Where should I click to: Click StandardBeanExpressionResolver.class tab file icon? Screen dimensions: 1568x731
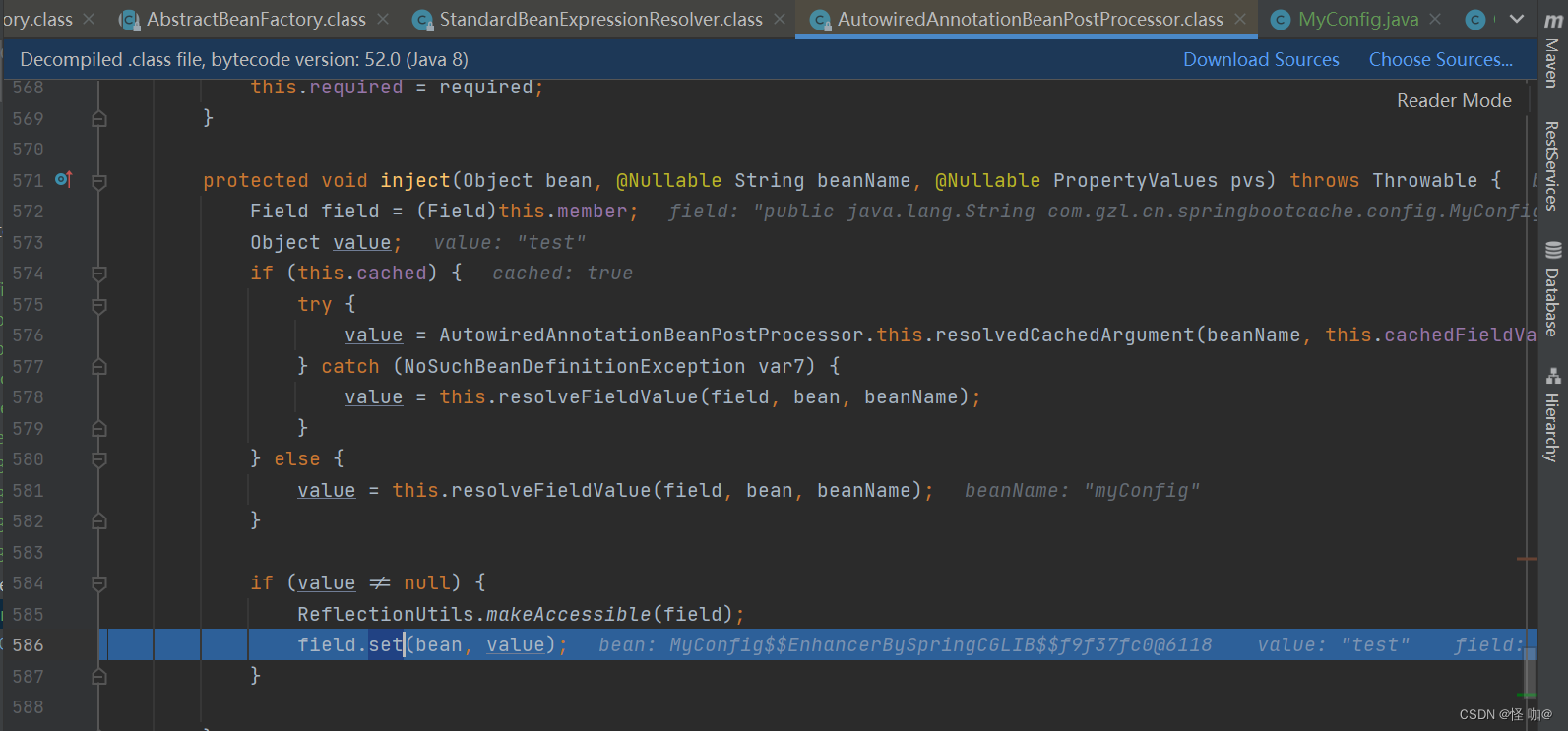click(422, 20)
